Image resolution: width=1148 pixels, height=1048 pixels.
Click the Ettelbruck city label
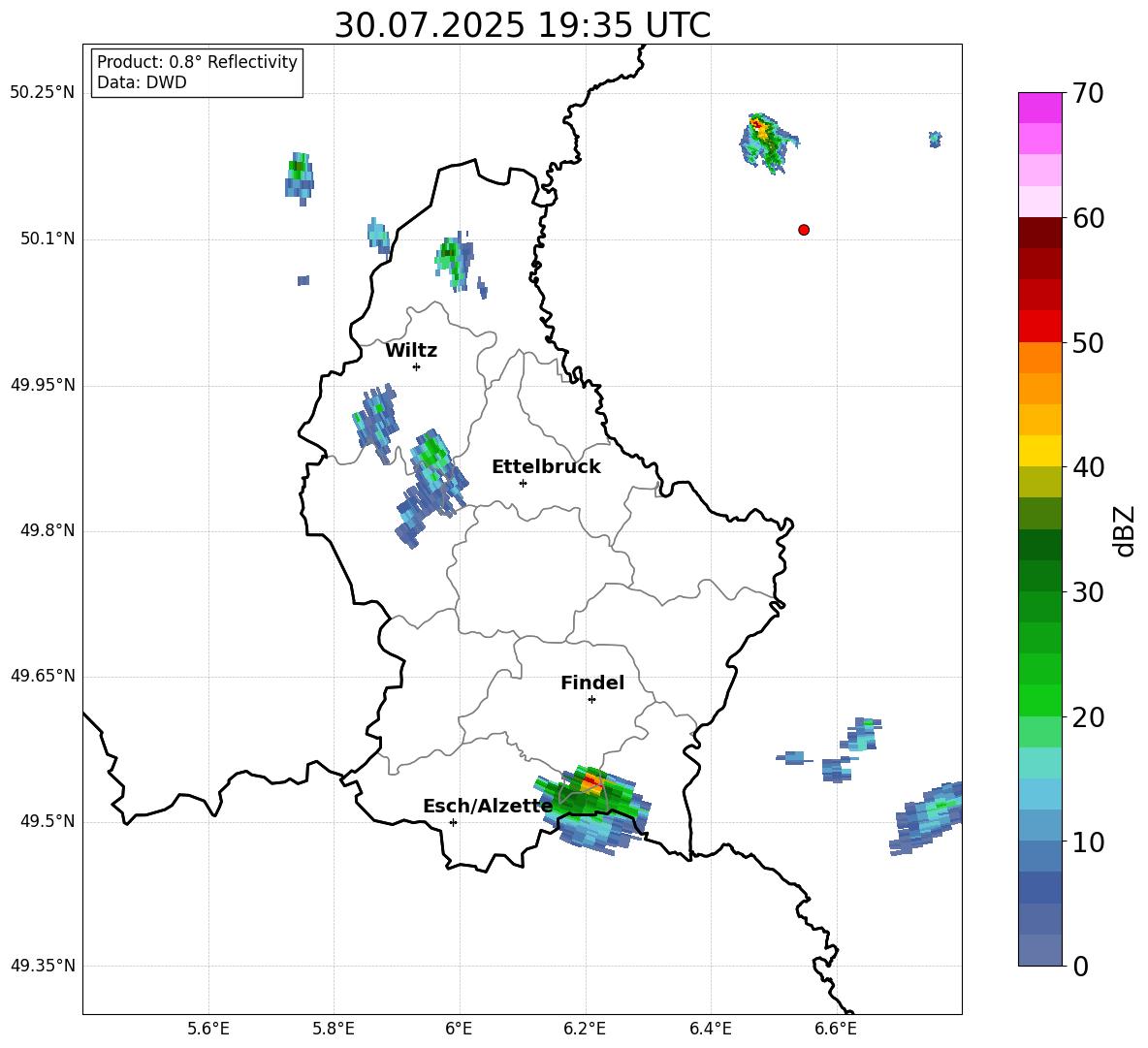pos(546,467)
